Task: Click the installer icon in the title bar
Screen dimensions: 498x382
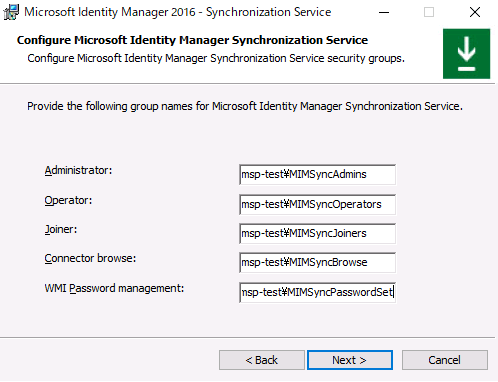Action: coord(11,12)
